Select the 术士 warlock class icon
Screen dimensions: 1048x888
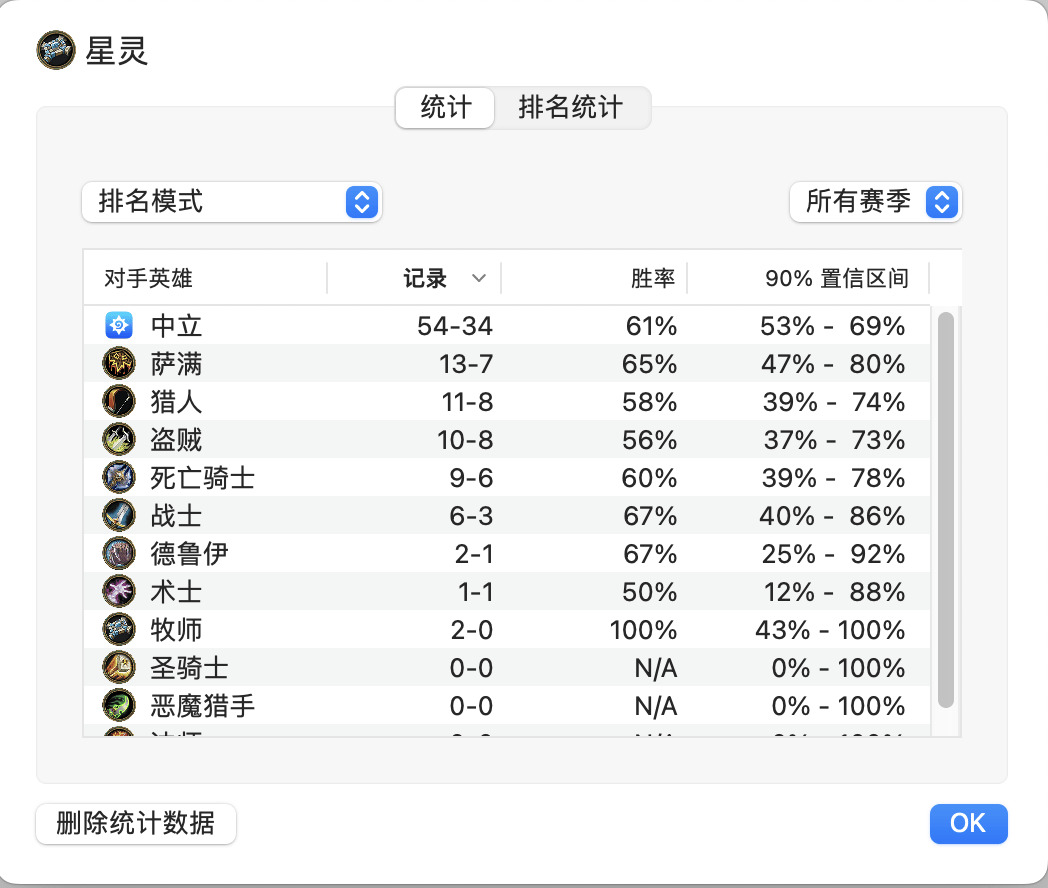[119, 592]
